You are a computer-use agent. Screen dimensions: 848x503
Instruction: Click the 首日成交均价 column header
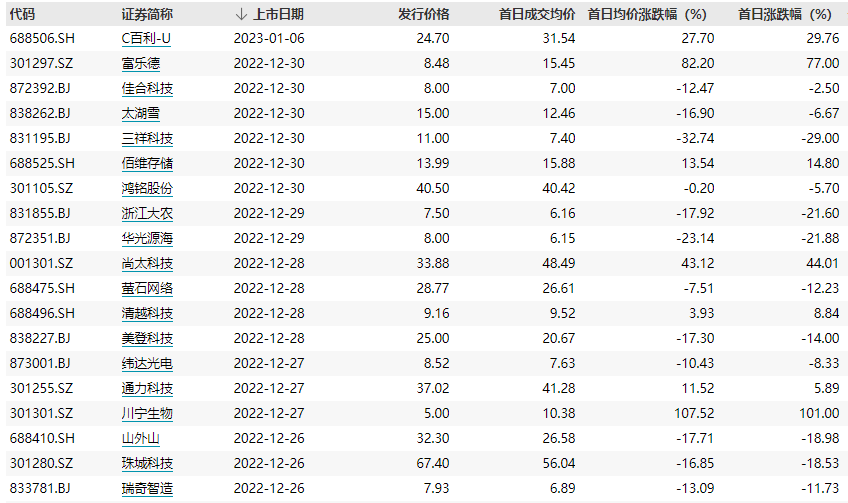click(x=536, y=15)
